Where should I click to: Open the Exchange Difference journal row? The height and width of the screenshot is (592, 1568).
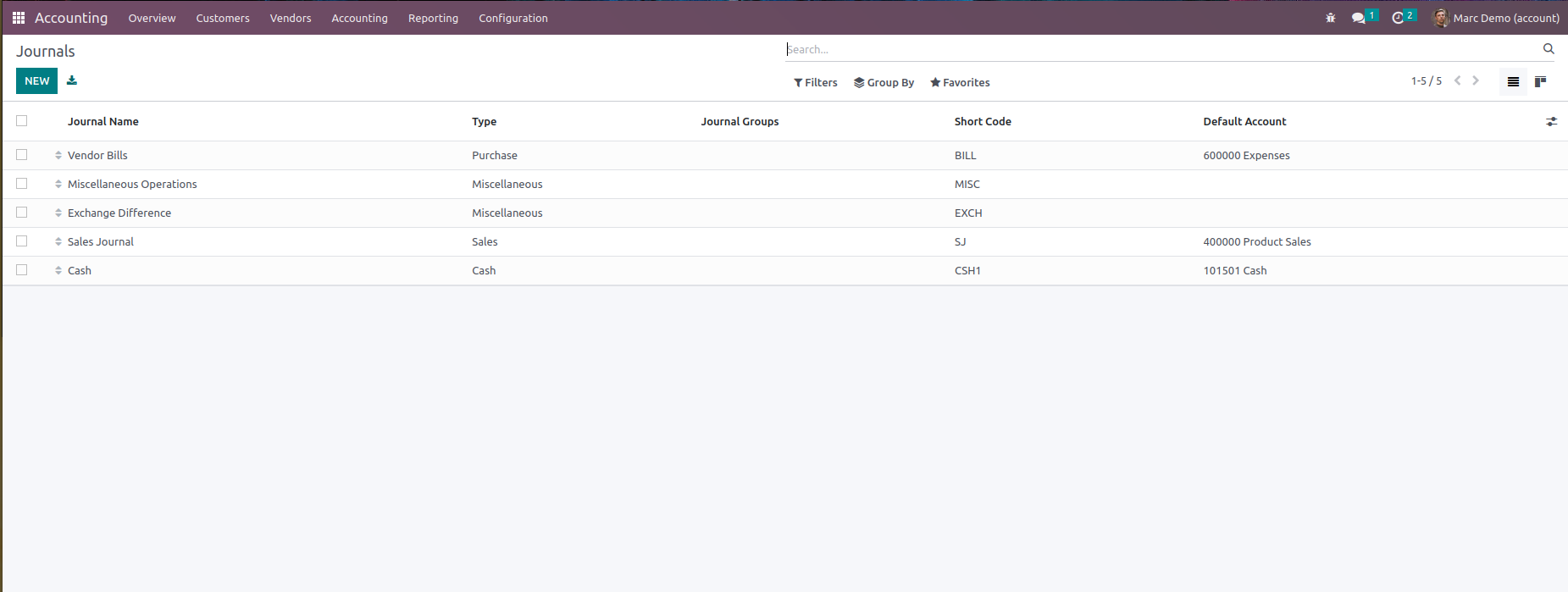784,213
